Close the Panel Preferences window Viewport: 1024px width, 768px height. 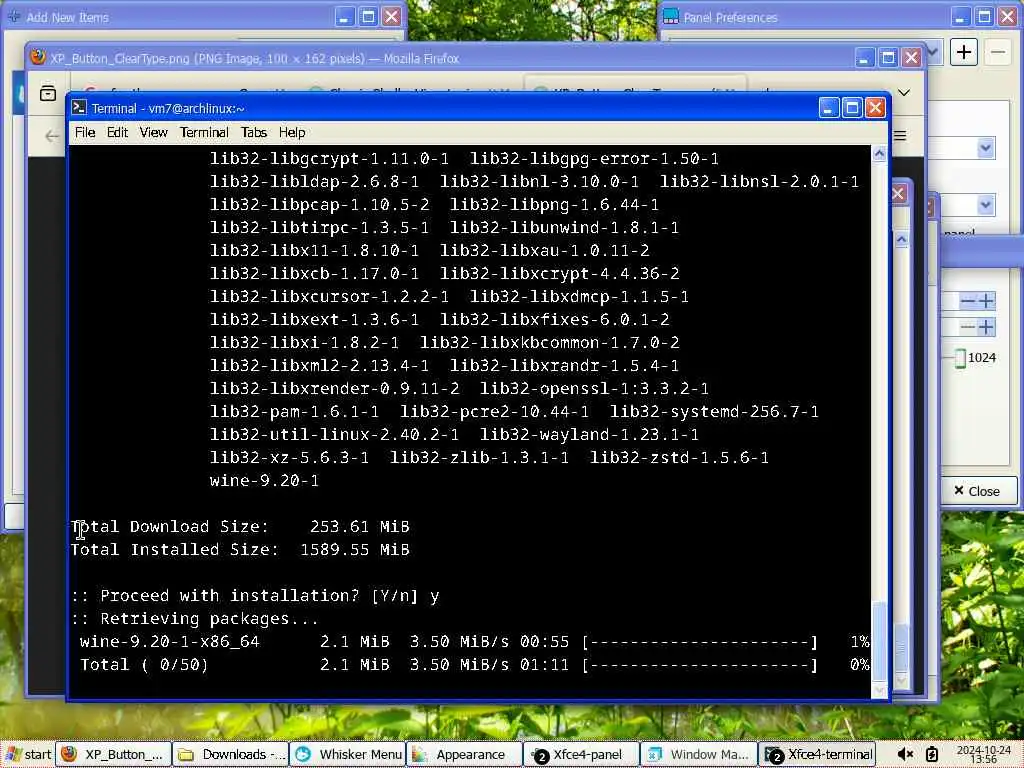(1008, 17)
